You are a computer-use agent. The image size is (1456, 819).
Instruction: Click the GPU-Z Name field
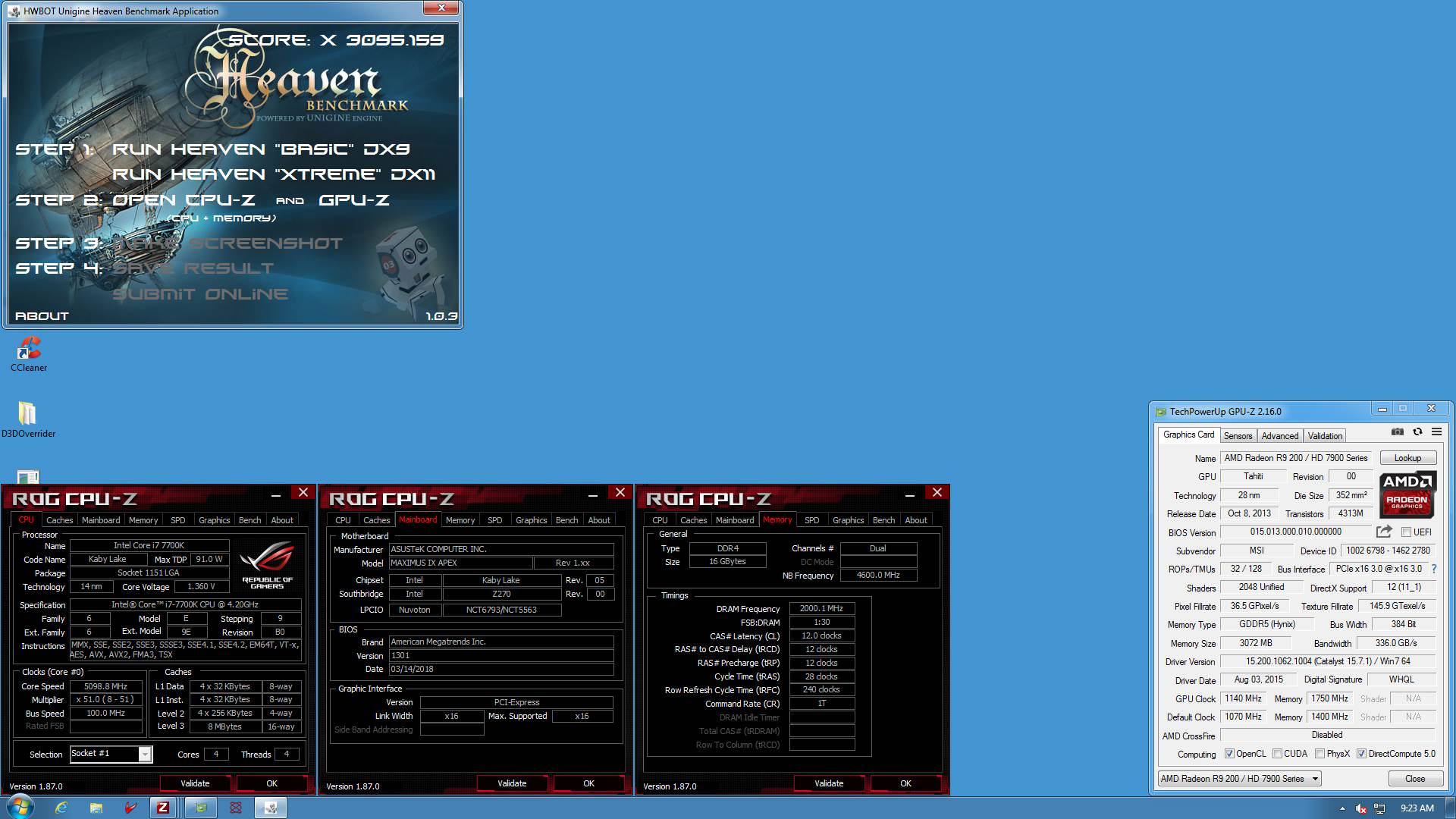click(1297, 458)
